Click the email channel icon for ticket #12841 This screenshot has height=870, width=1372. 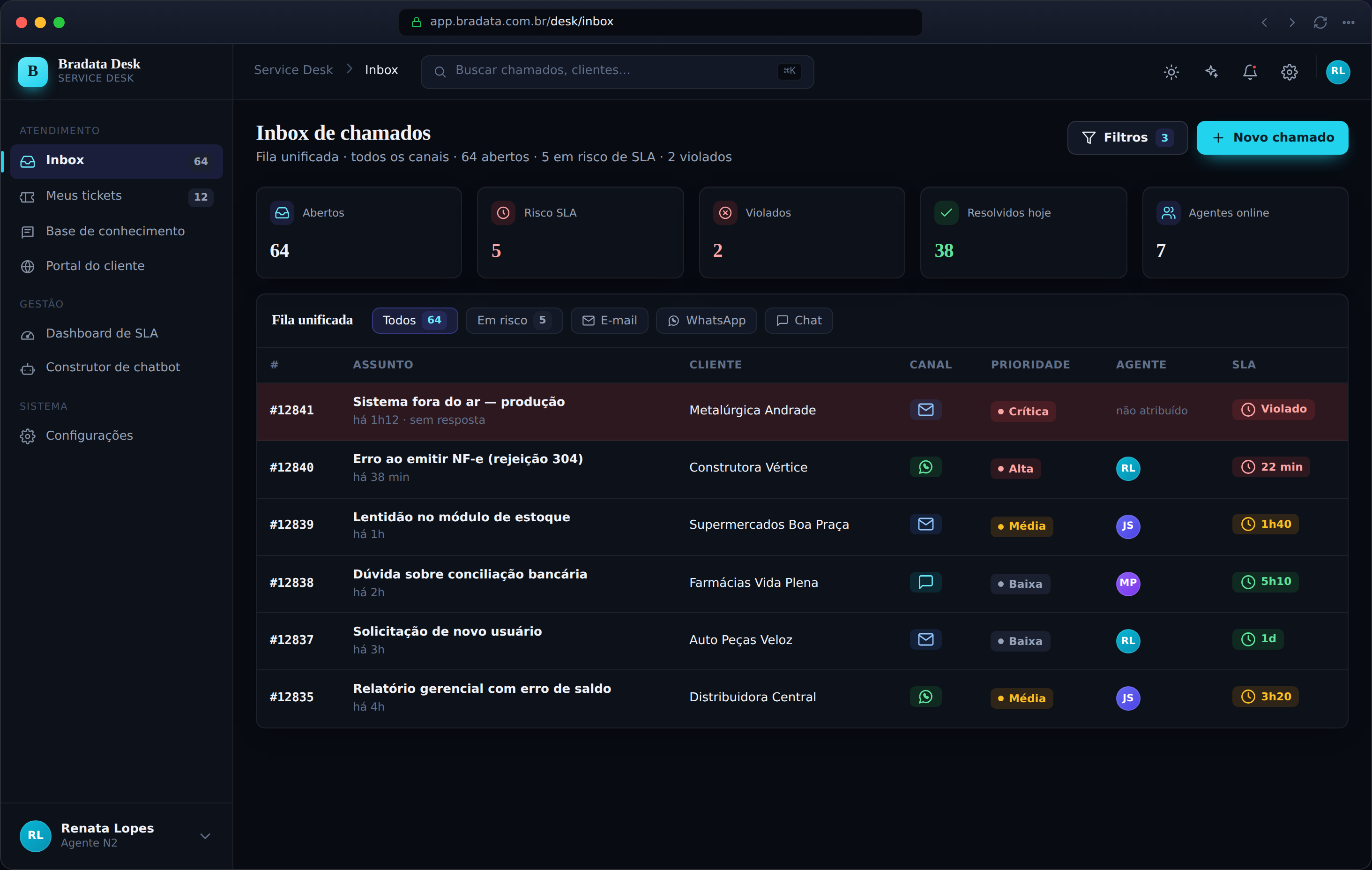pos(925,410)
